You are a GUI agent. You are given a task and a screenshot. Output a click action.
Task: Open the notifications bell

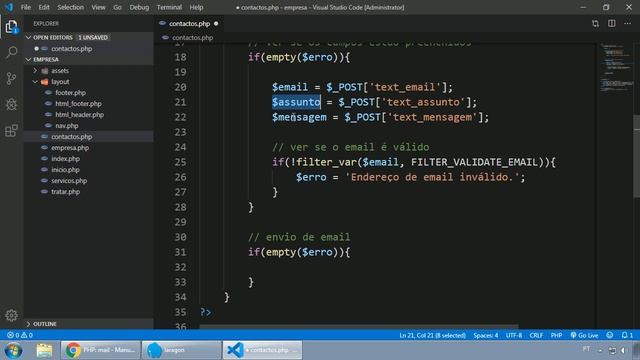pyautogui.click(x=627, y=335)
